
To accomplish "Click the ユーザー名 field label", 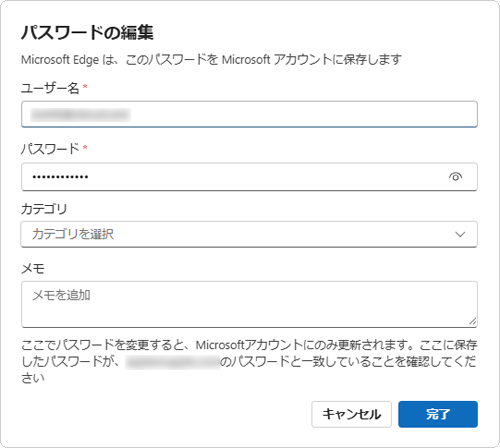I will [x=50, y=88].
